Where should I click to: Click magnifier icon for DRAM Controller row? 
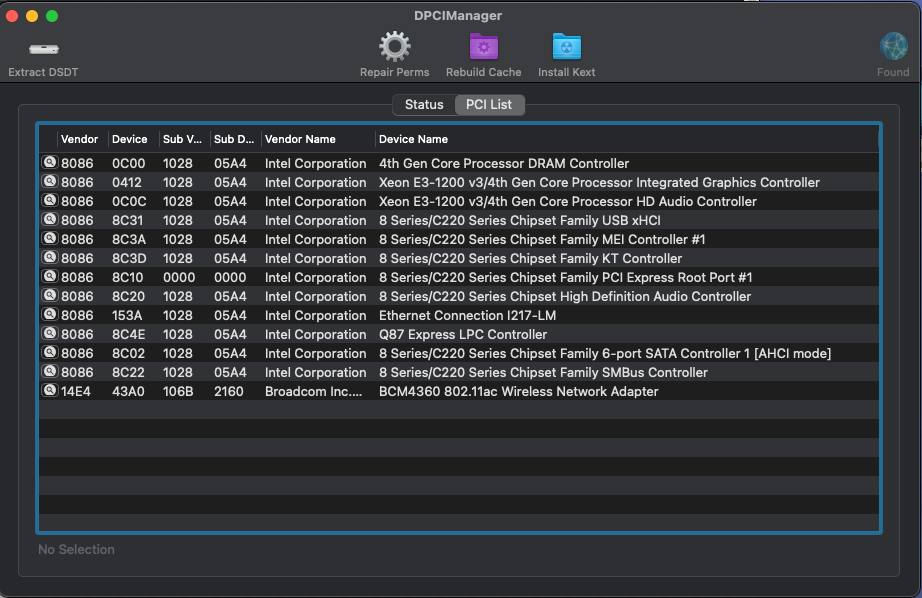(x=50, y=162)
